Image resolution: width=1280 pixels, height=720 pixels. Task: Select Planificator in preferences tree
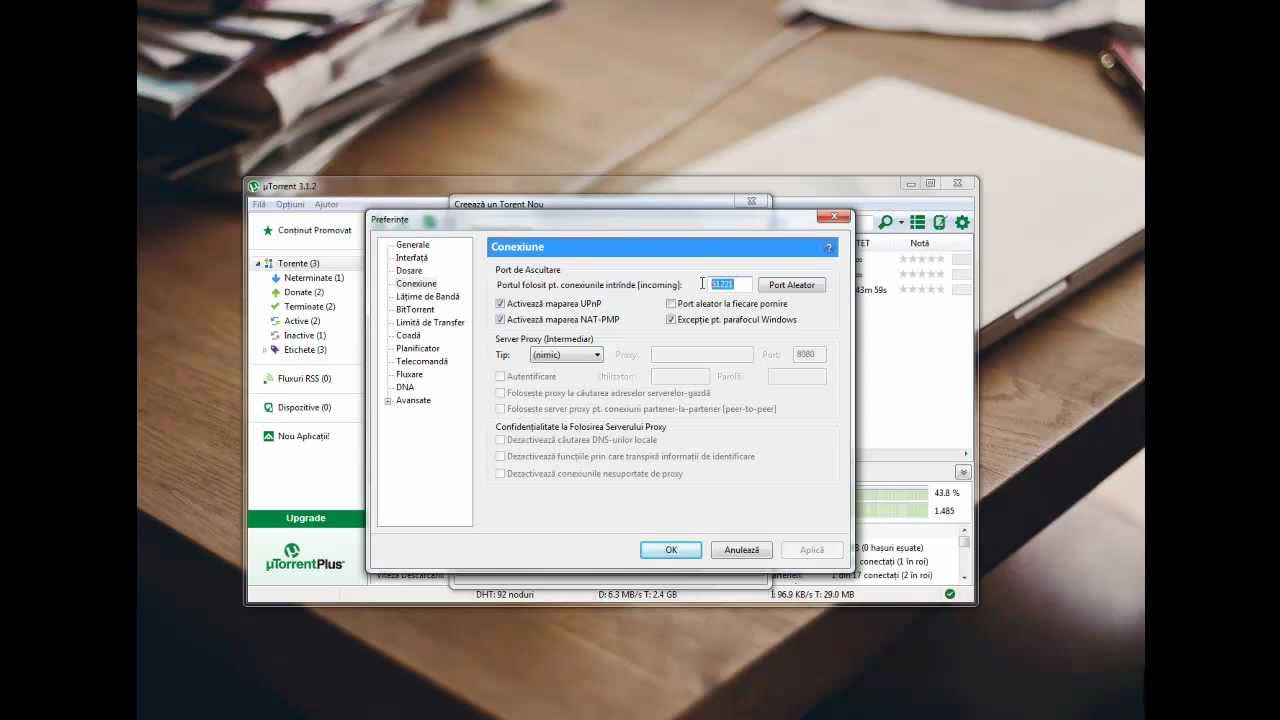tap(418, 349)
